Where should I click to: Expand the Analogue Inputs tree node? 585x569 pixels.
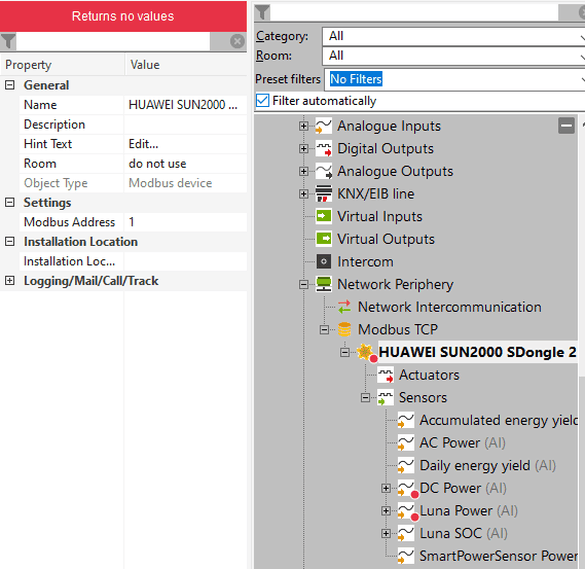click(303, 126)
